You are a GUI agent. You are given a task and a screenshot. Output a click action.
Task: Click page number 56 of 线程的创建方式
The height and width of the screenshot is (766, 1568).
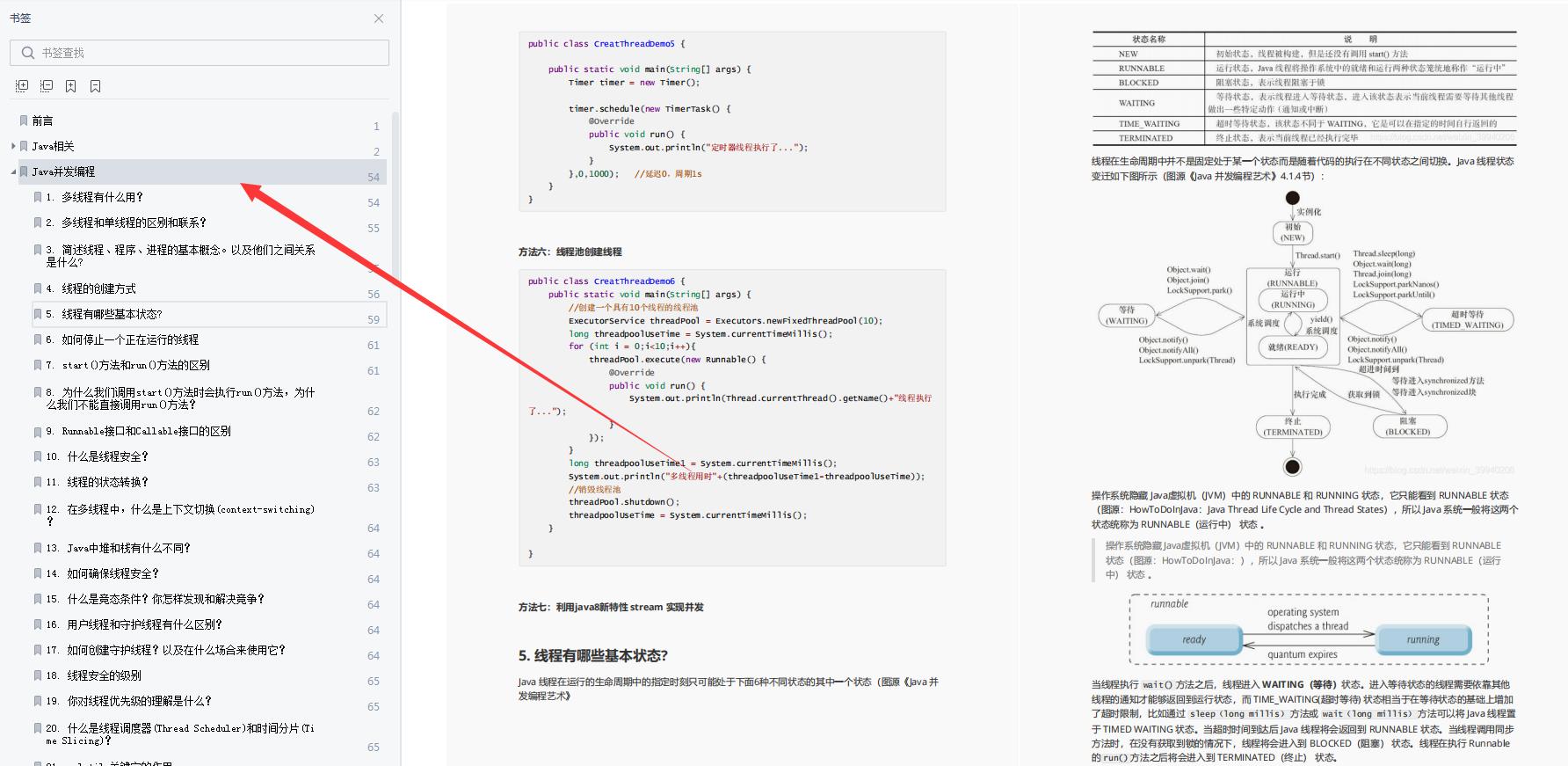click(x=374, y=294)
